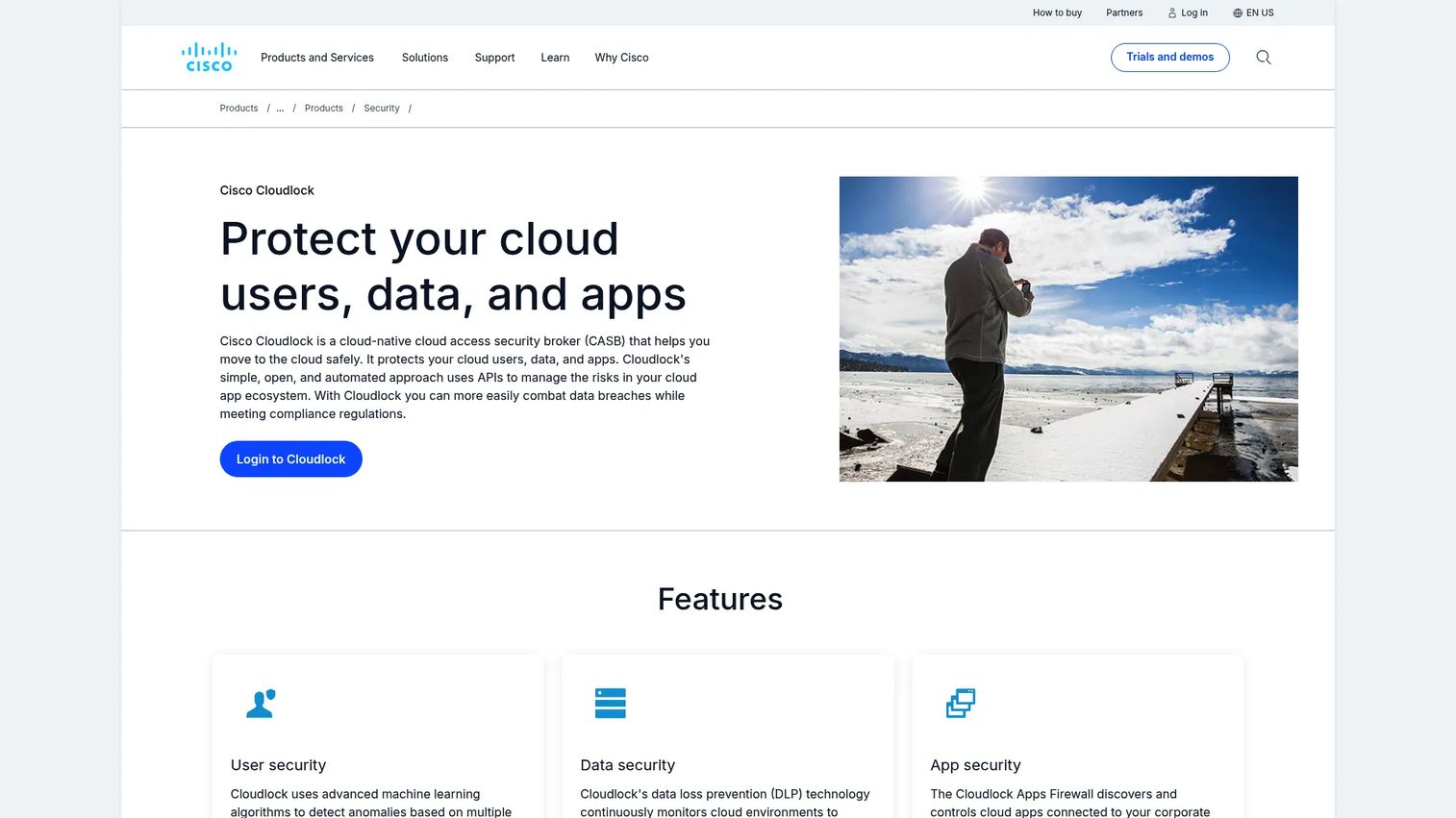The width and height of the screenshot is (1456, 818).
Task: Open the search magnifier icon
Action: pyautogui.click(x=1264, y=58)
